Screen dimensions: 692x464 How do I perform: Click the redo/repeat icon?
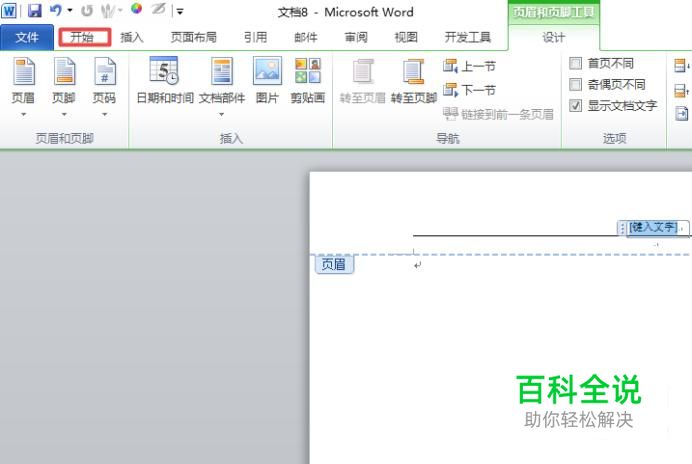pyautogui.click(x=86, y=11)
